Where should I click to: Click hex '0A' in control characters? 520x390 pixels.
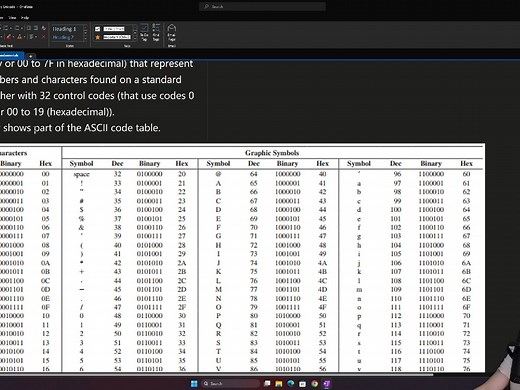(45, 263)
